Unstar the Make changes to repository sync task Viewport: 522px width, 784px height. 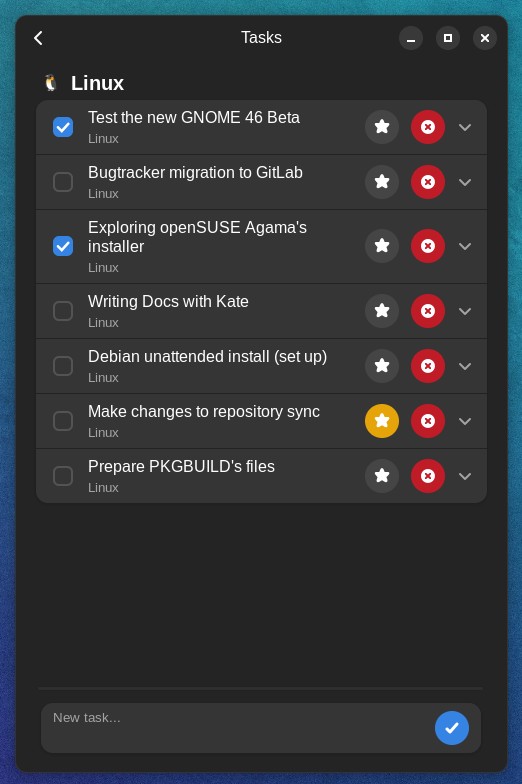coord(382,421)
